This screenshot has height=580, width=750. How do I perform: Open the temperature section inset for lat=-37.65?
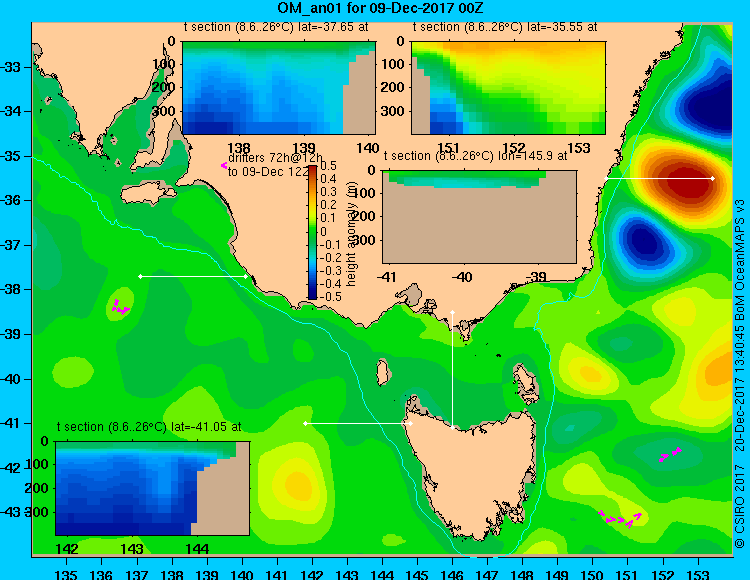279,88
